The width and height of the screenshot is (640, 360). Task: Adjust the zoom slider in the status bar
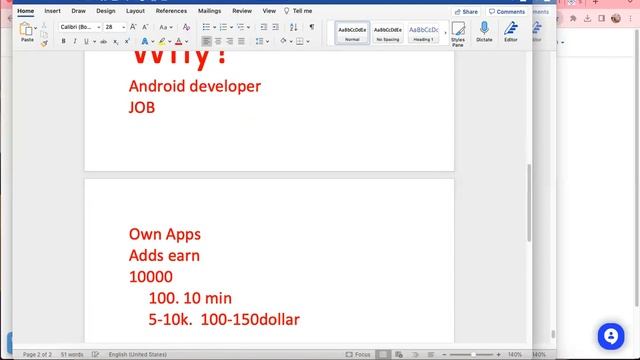(x=473, y=354)
